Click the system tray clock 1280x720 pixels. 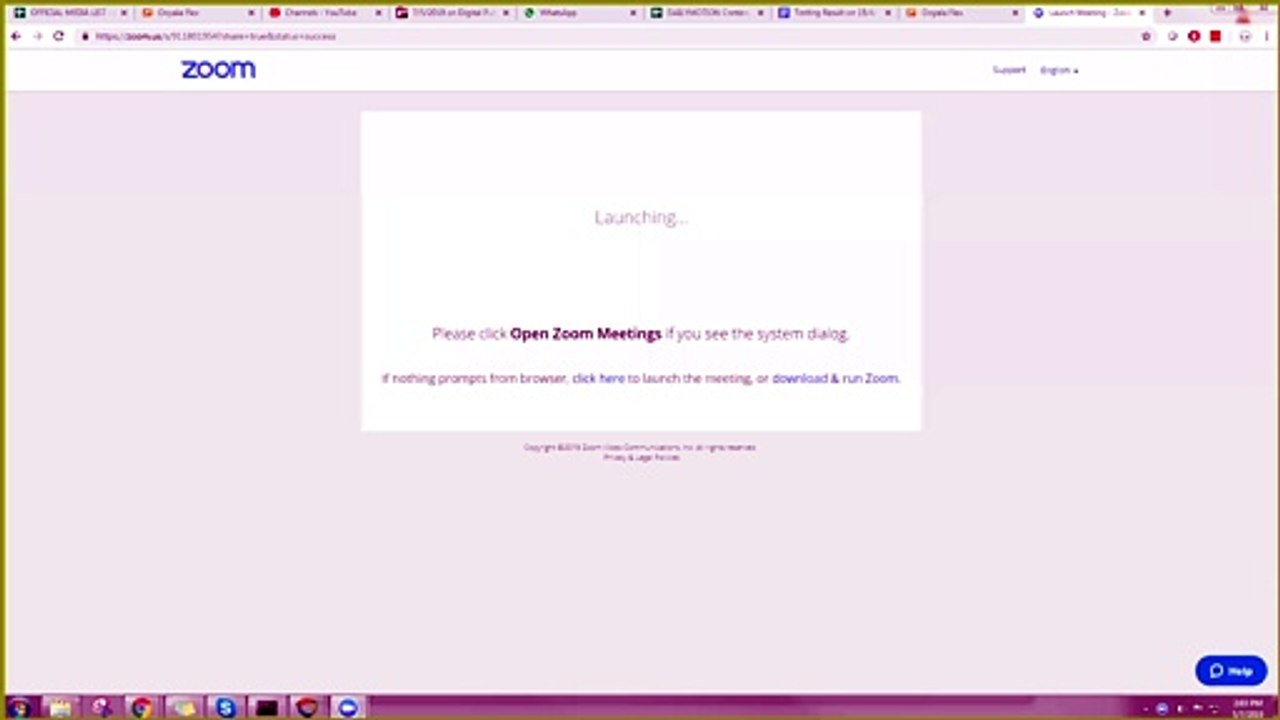[x=1247, y=708]
